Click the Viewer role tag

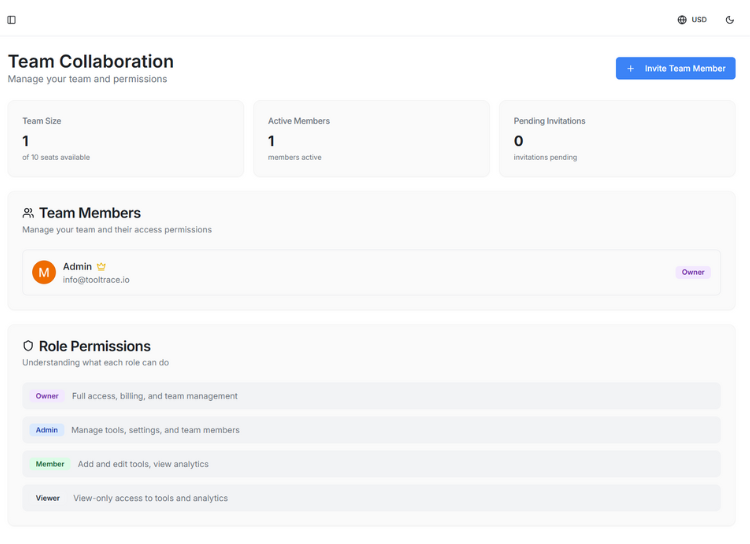click(x=47, y=498)
